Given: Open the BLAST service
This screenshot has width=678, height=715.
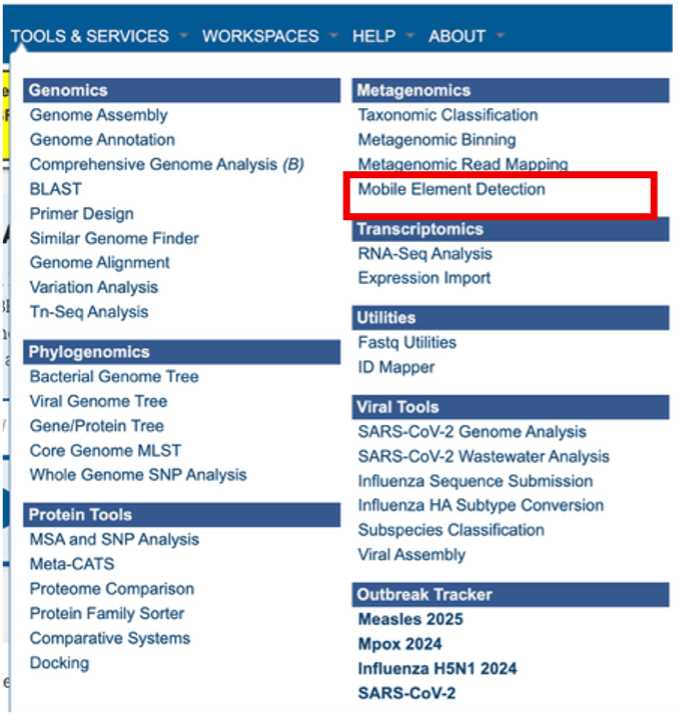Looking at the screenshot, I should pos(56,189).
